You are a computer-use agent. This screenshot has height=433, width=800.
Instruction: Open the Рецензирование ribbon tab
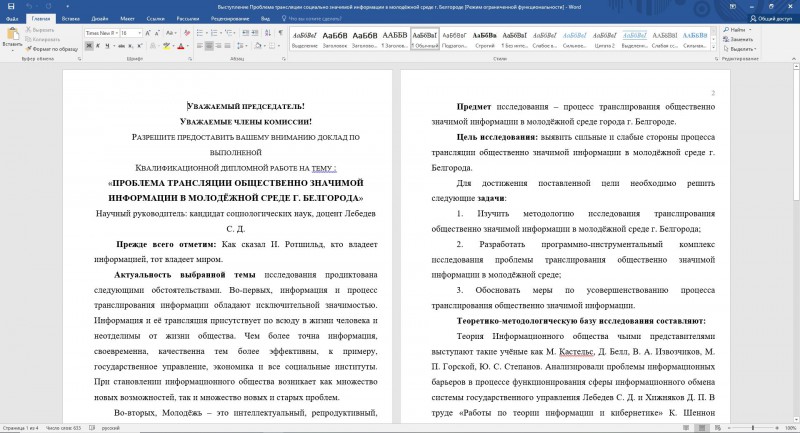[229, 18]
